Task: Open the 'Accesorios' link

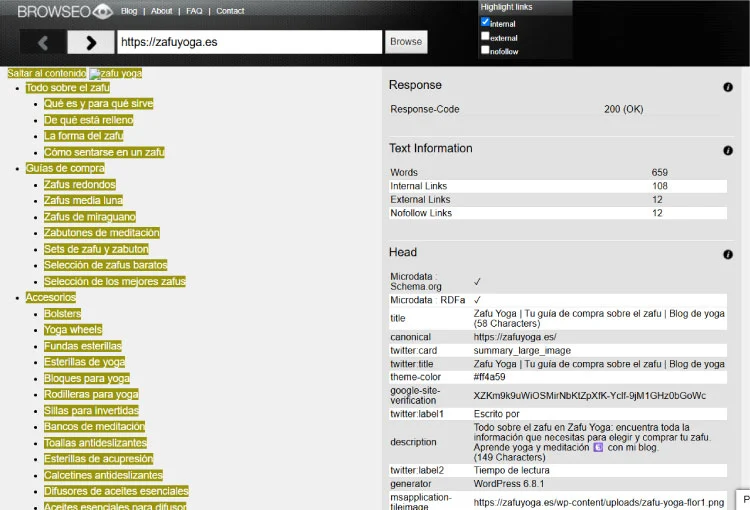Action: point(51,298)
